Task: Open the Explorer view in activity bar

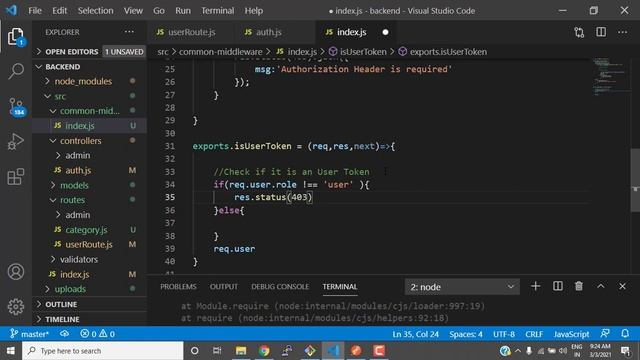Action: (16, 37)
